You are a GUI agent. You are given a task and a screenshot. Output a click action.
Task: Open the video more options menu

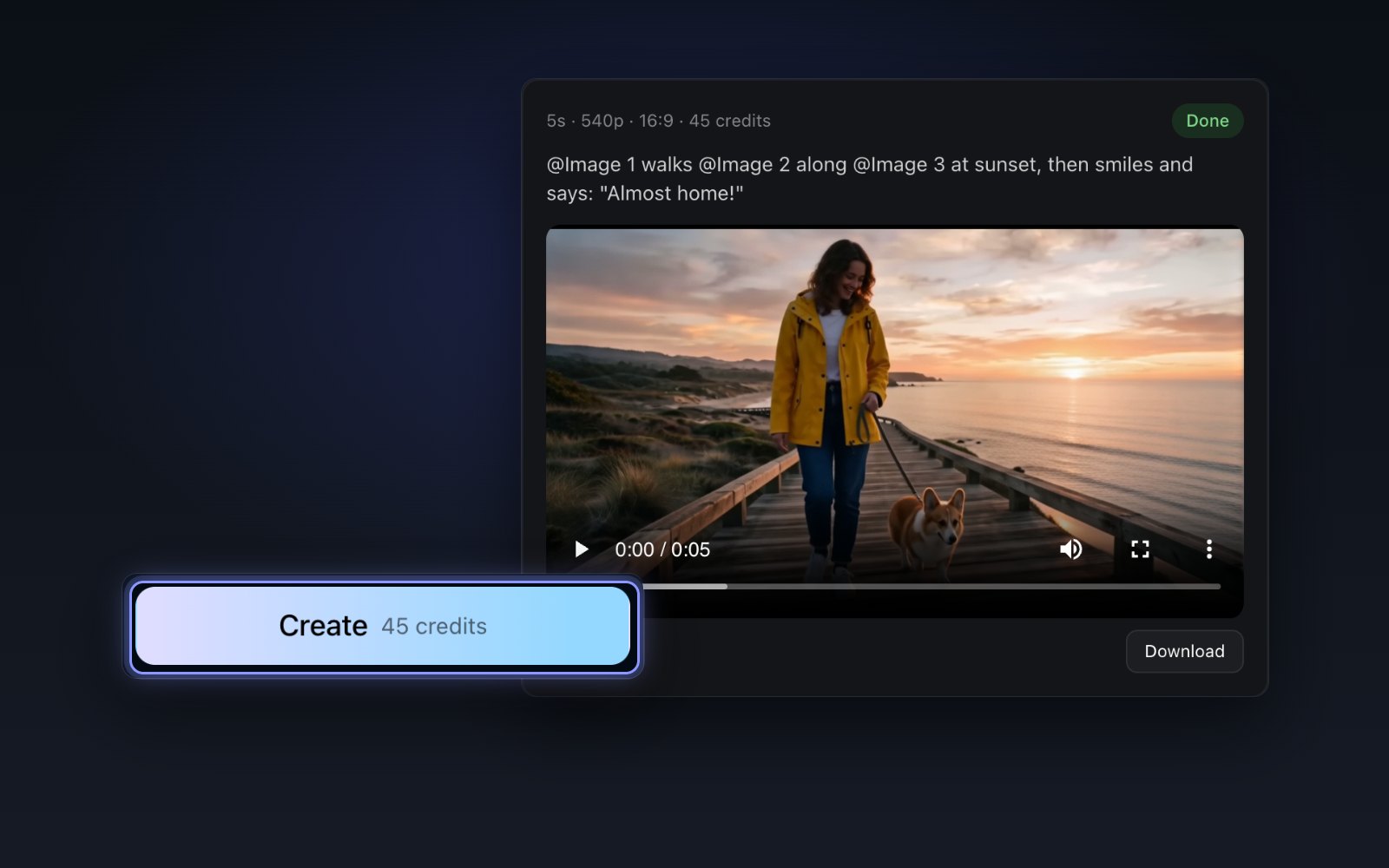[x=1208, y=549]
